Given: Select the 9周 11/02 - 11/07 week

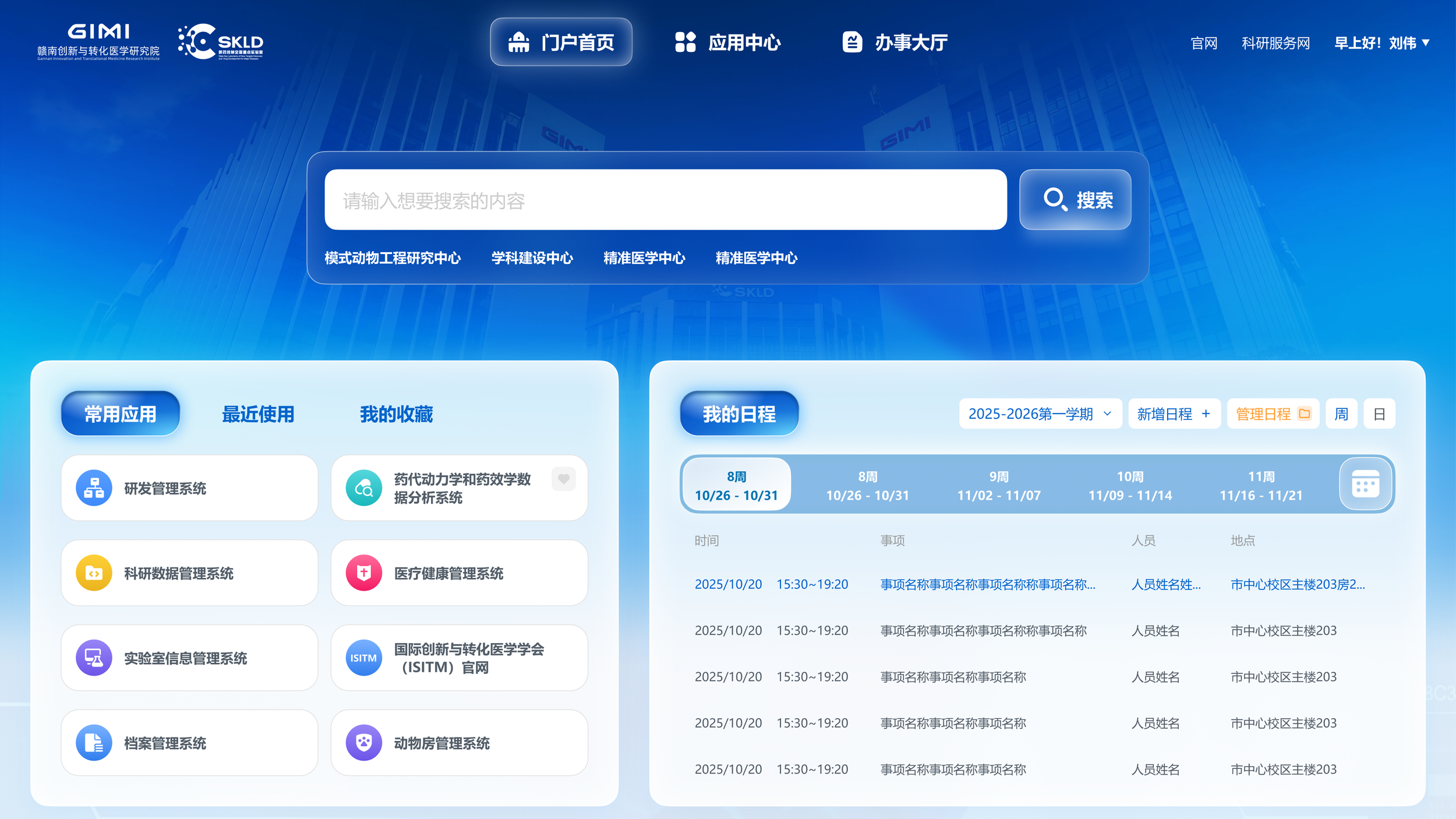Looking at the screenshot, I should (x=998, y=486).
